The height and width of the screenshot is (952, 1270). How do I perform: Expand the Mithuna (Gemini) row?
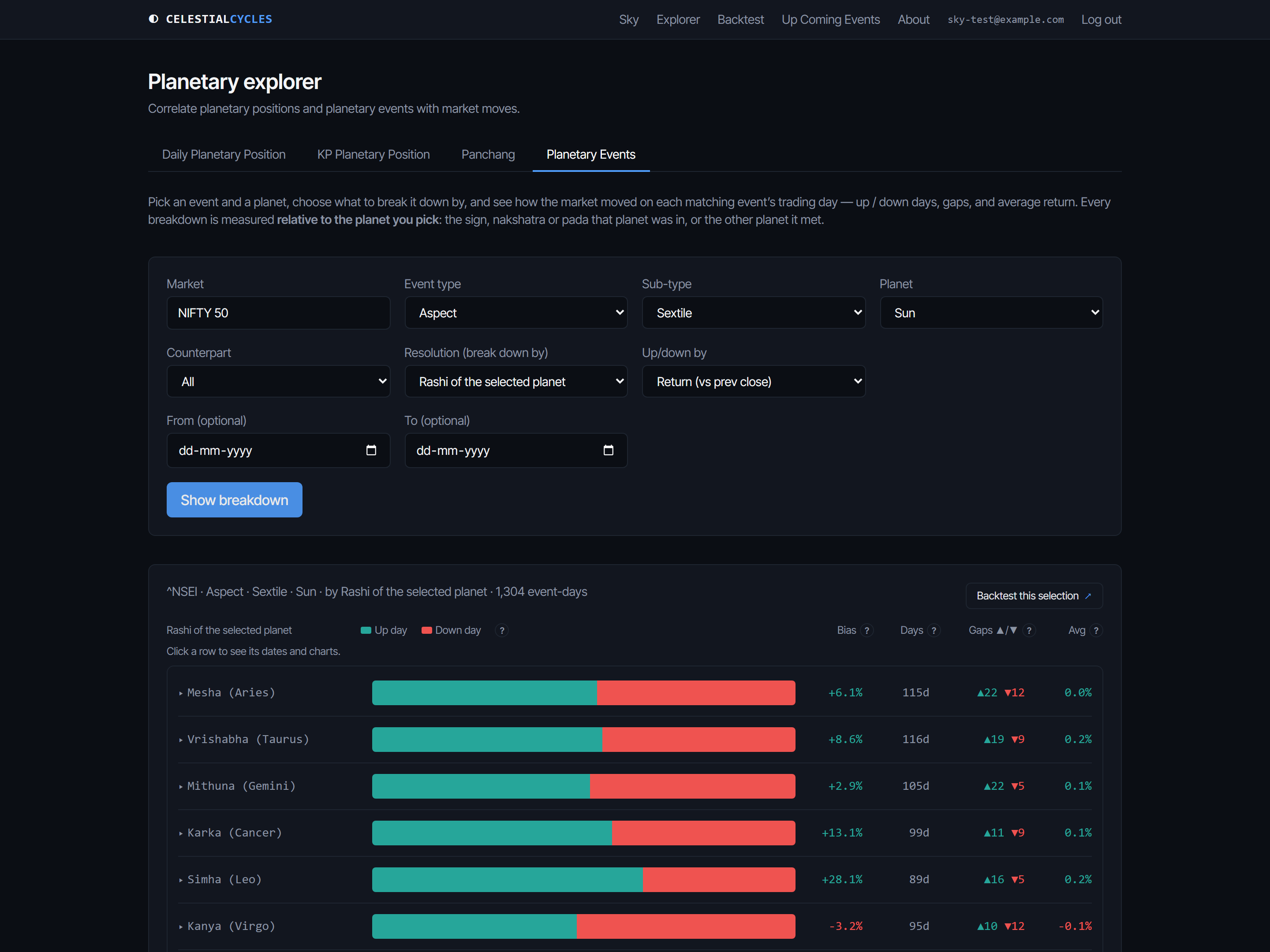point(635,786)
